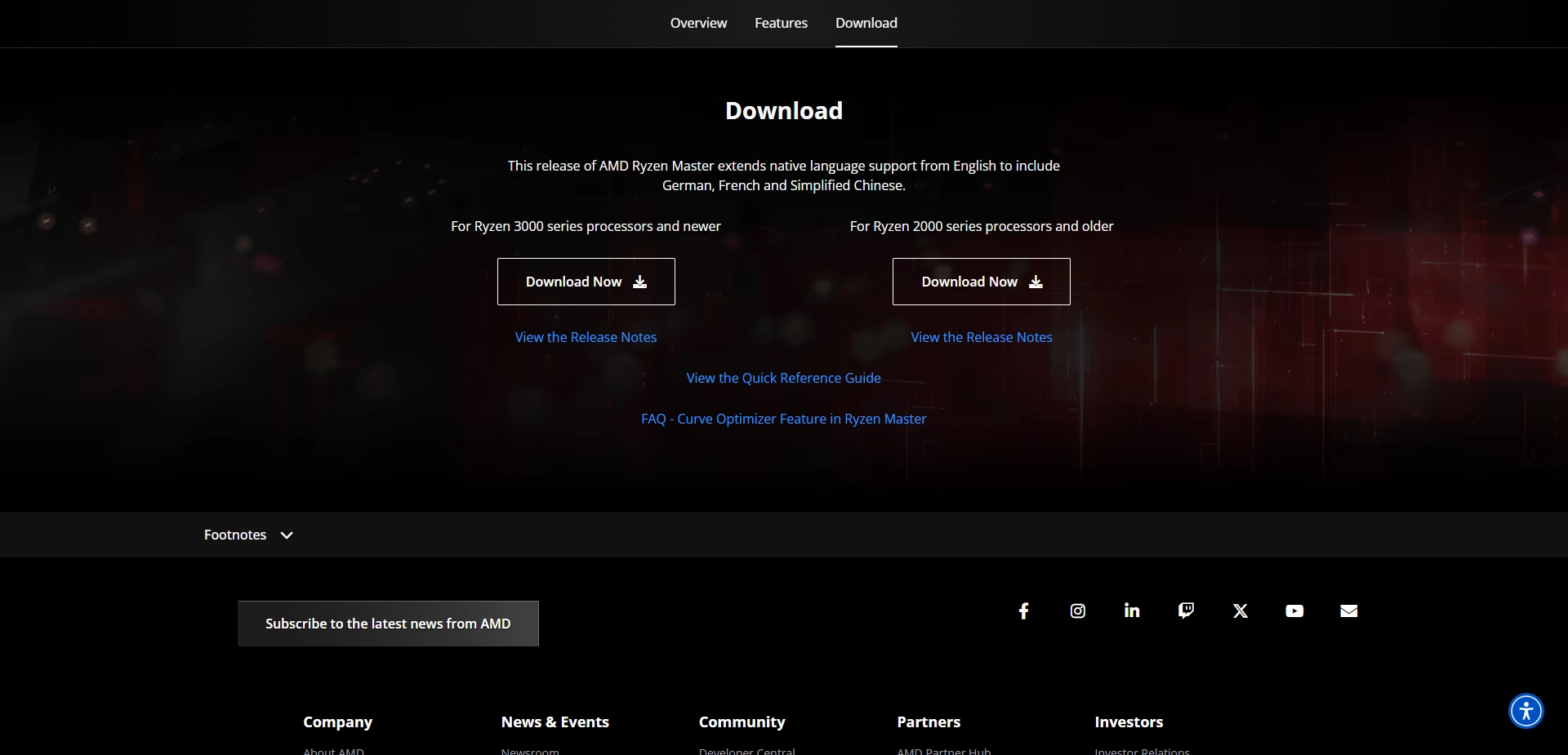Click the email envelope icon

click(1348, 611)
